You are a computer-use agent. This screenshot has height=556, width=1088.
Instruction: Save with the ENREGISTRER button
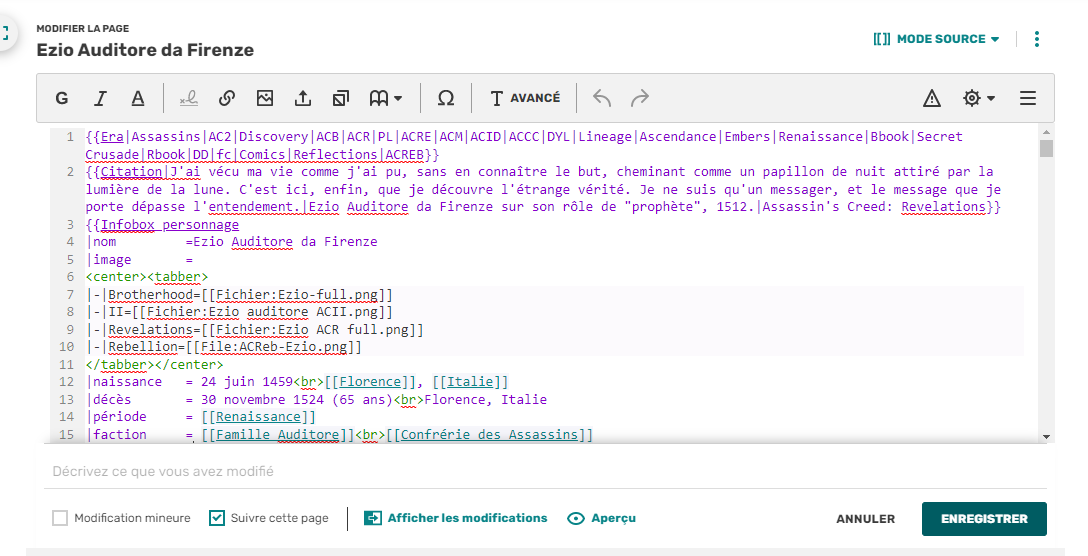tap(984, 519)
